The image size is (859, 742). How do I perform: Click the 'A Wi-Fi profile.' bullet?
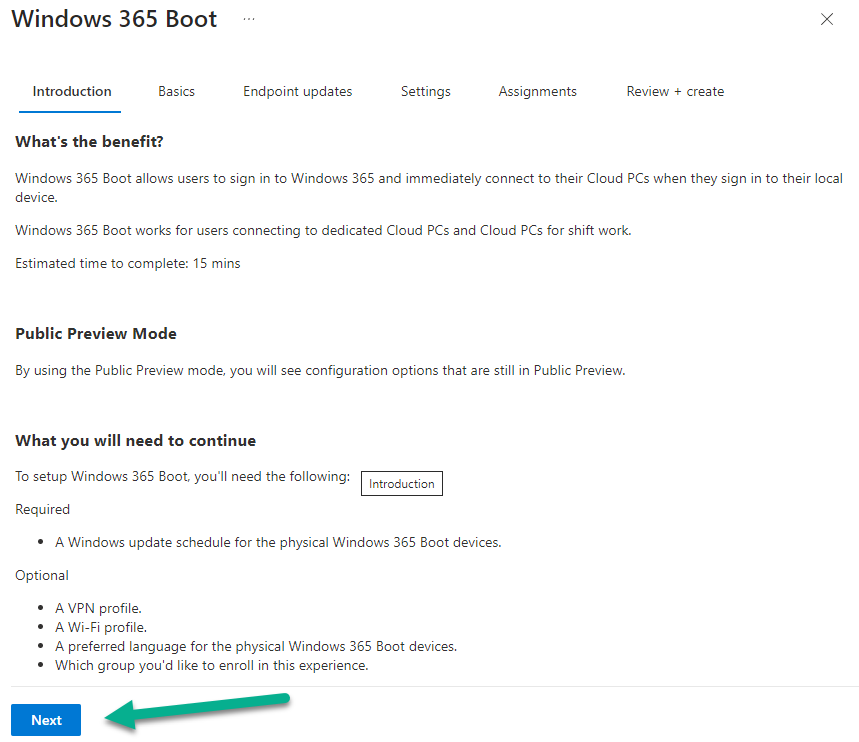[101, 627]
